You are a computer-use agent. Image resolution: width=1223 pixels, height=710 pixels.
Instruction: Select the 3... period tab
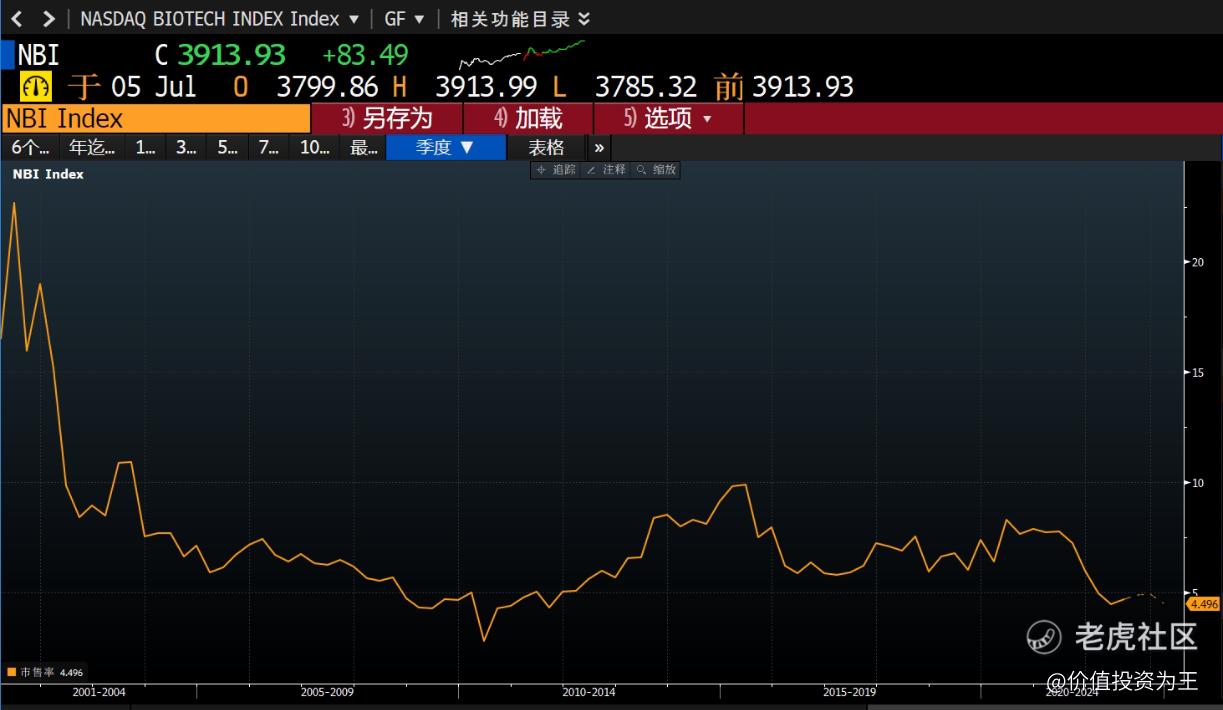[187, 148]
